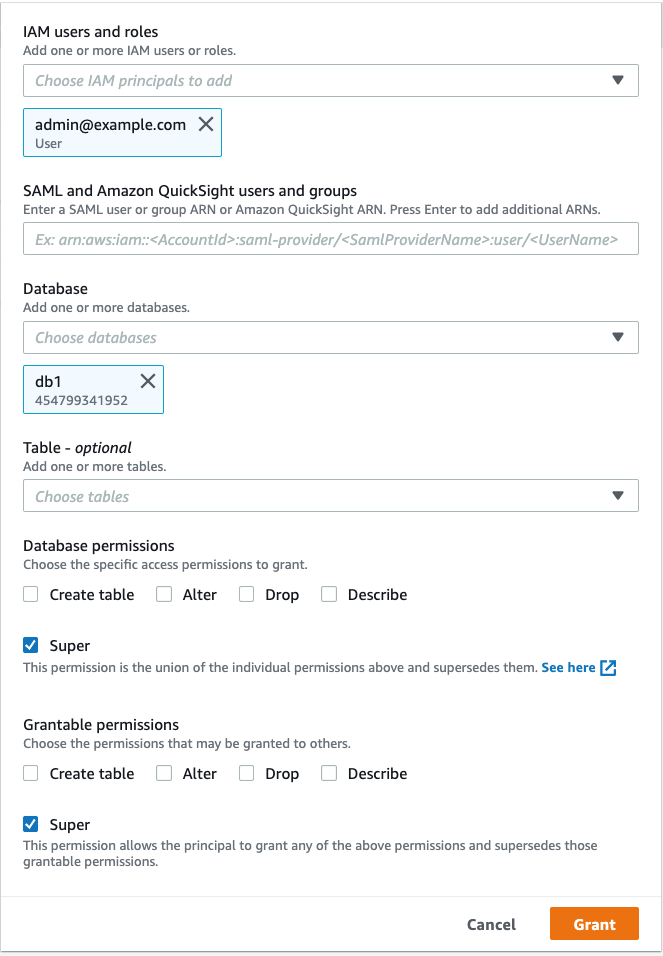This screenshot has width=663, height=956.
Task: Focus the SAML and QuickSight ARN field
Action: pos(330,239)
